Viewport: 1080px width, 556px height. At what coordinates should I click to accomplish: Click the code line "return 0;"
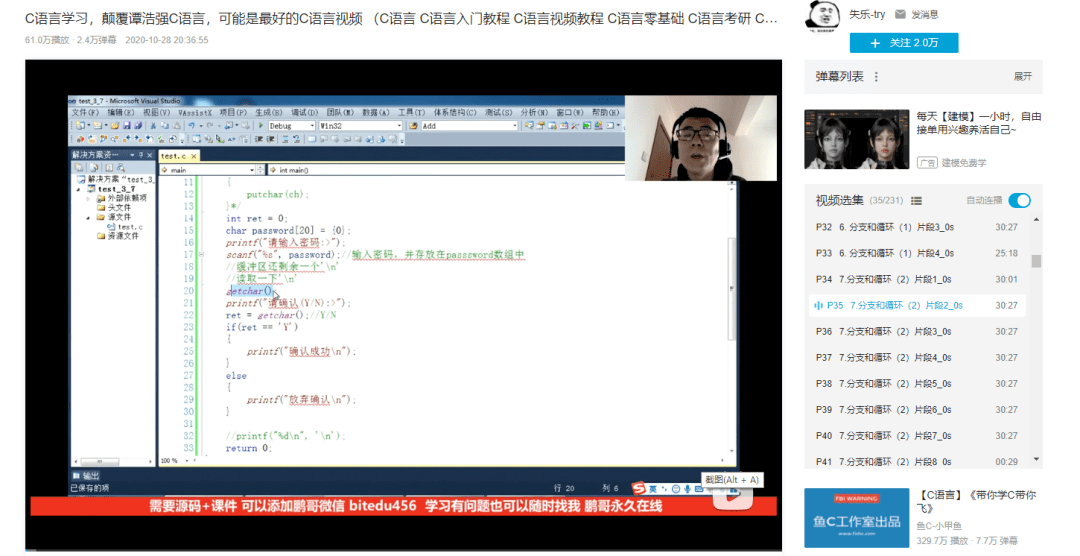[248, 449]
